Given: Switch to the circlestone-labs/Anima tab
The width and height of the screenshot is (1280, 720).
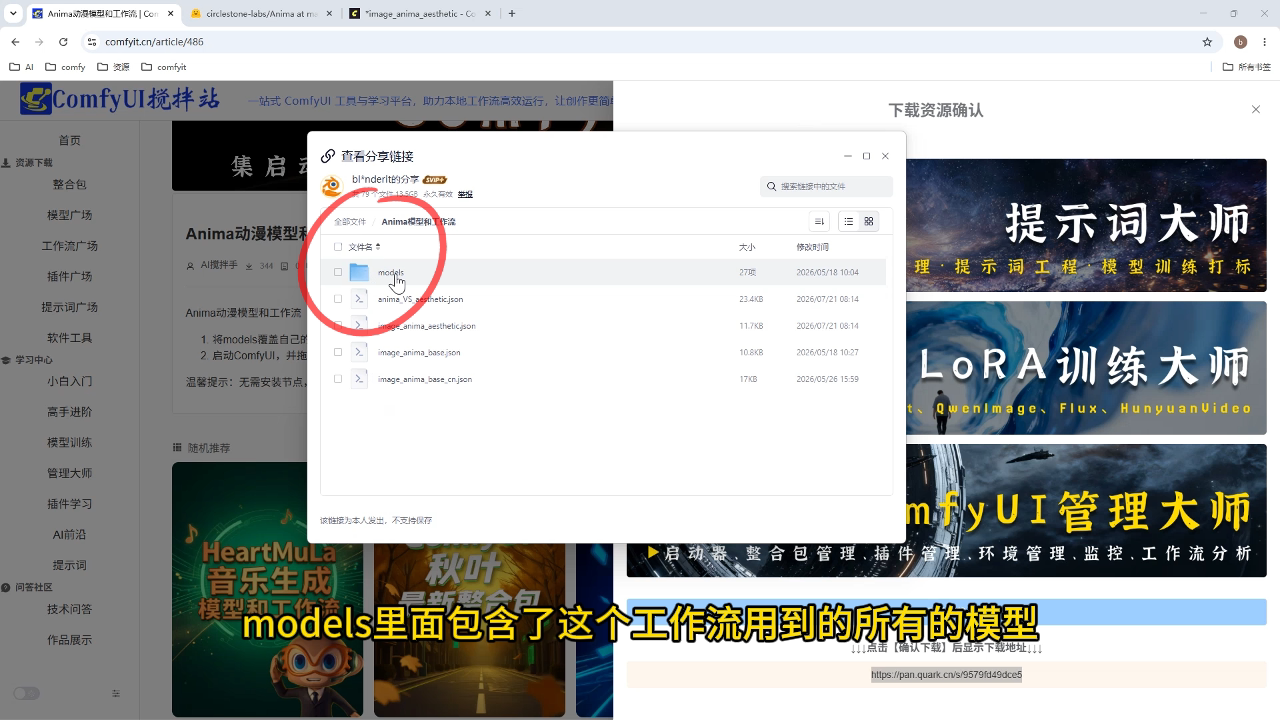Looking at the screenshot, I should pos(260,14).
